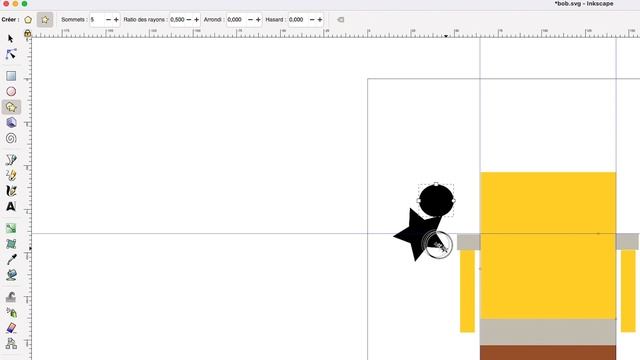Decrease the Arrondi value
The width and height of the screenshot is (640, 360).
tap(250, 20)
